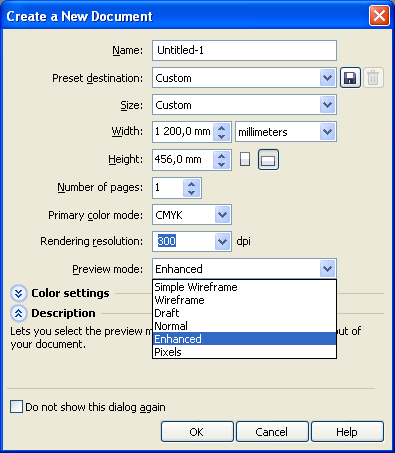The image size is (395, 453).
Task: Expand the Color settings section
Action: [x=19, y=293]
